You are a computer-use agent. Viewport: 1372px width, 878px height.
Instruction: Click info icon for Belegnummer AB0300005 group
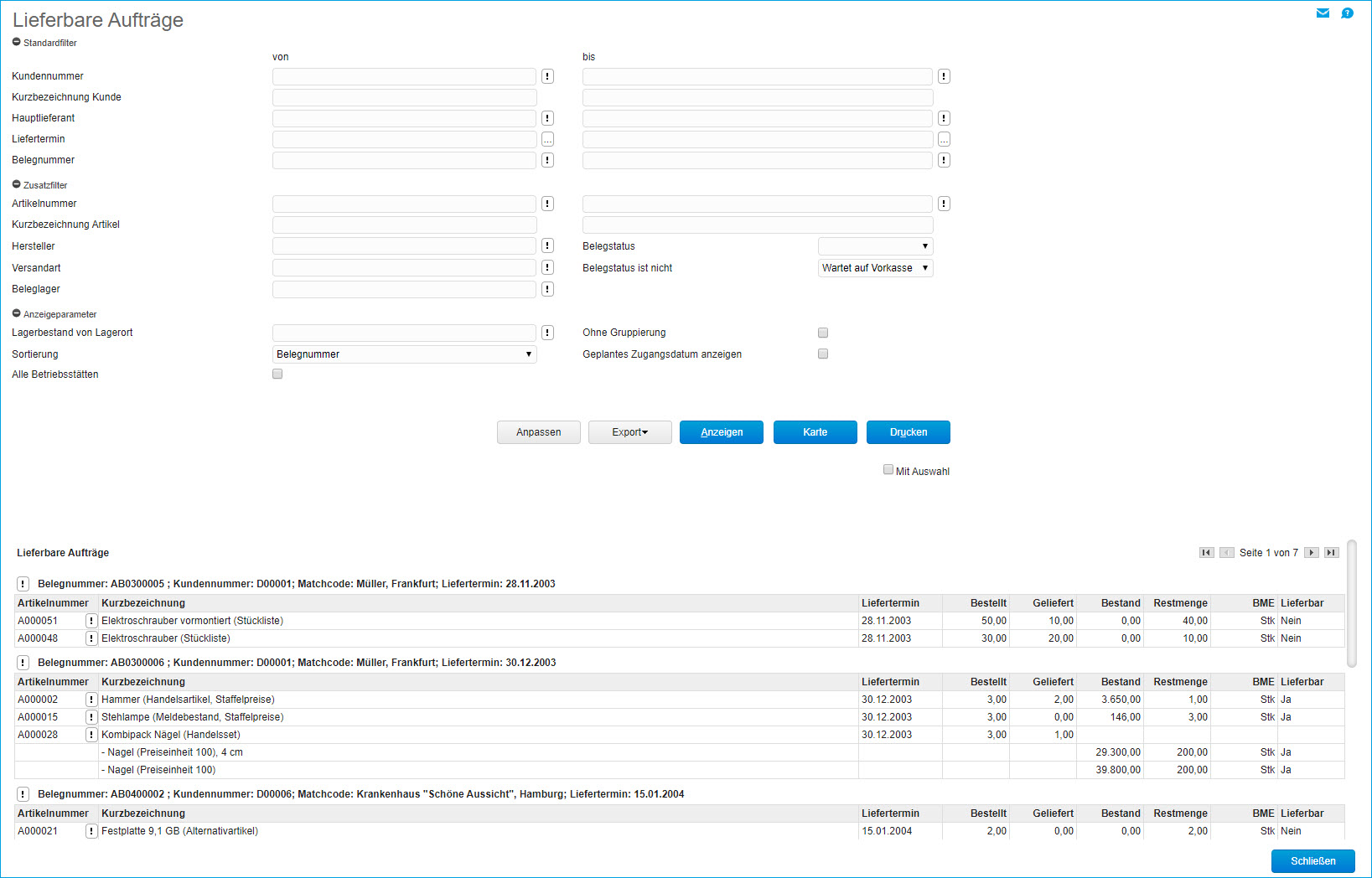coord(23,584)
